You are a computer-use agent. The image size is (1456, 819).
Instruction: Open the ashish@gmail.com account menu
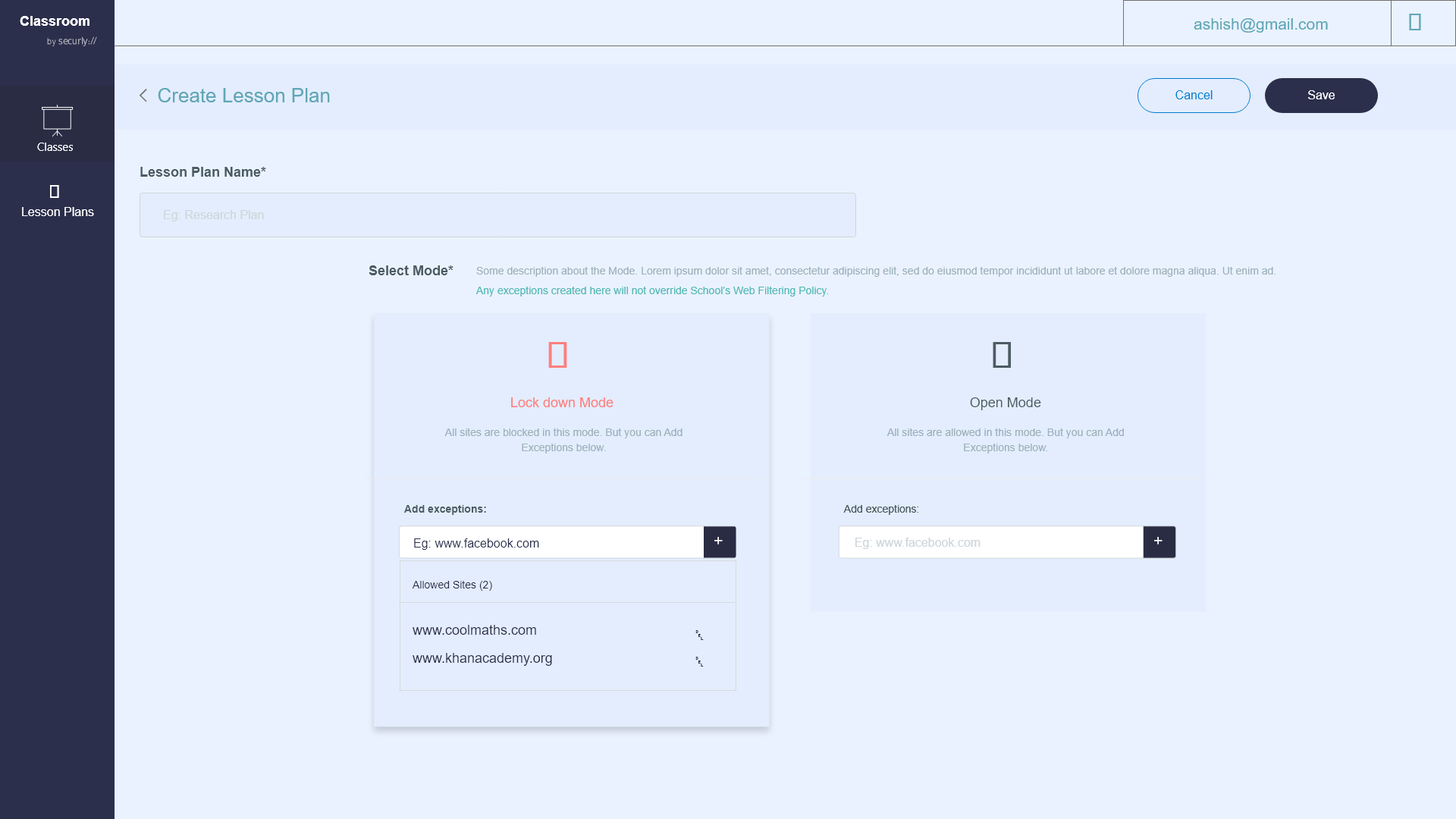(x=1260, y=24)
